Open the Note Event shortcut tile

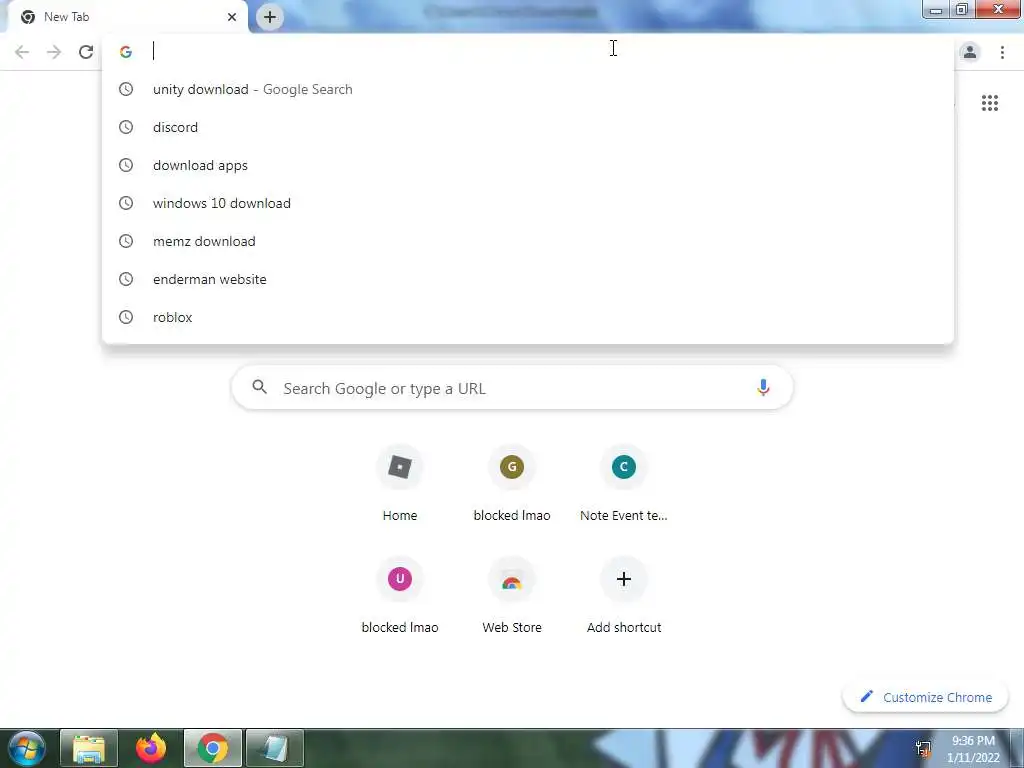[x=624, y=485]
